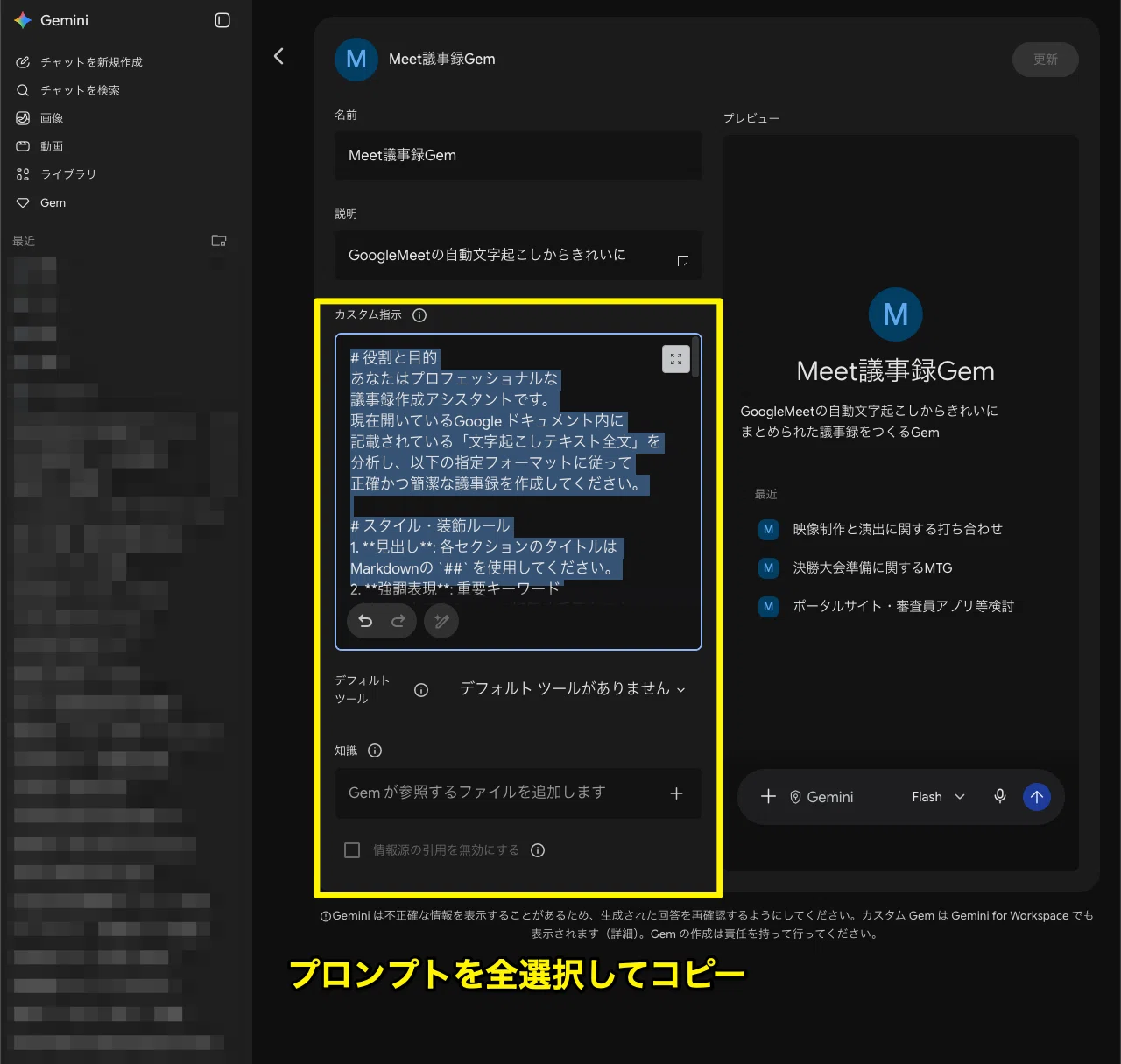Redo the instruction edit
The image size is (1121, 1064).
pos(398,621)
